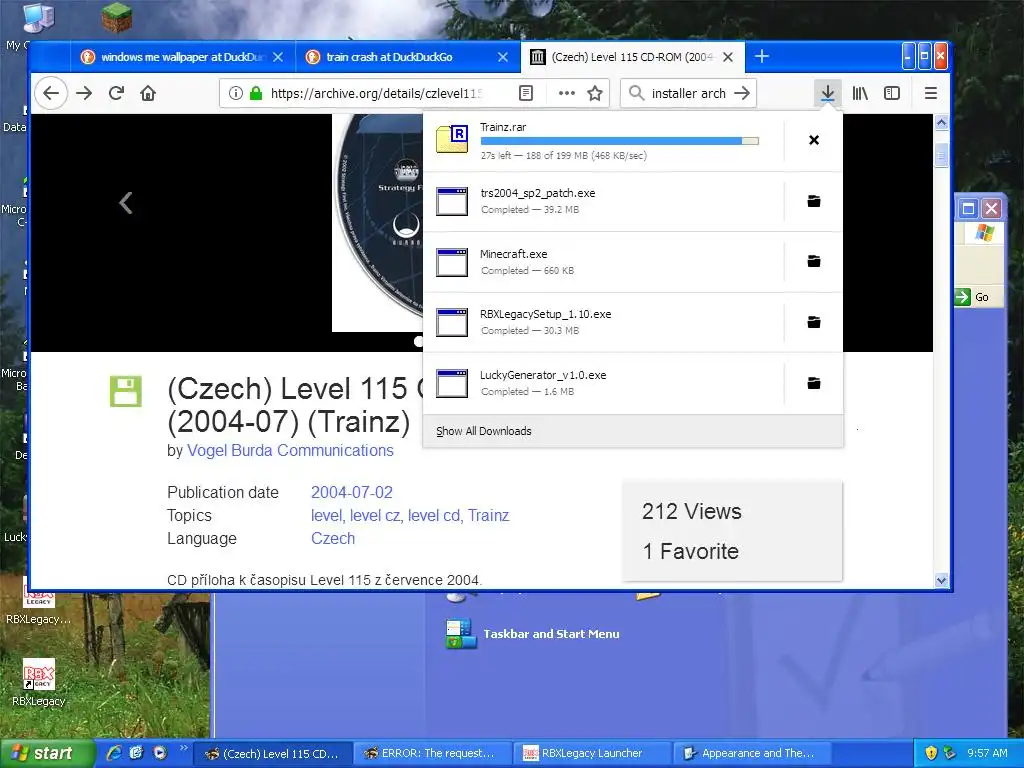The width and height of the screenshot is (1024, 768).
Task: Click in the archive.org URL address field
Action: [x=376, y=93]
